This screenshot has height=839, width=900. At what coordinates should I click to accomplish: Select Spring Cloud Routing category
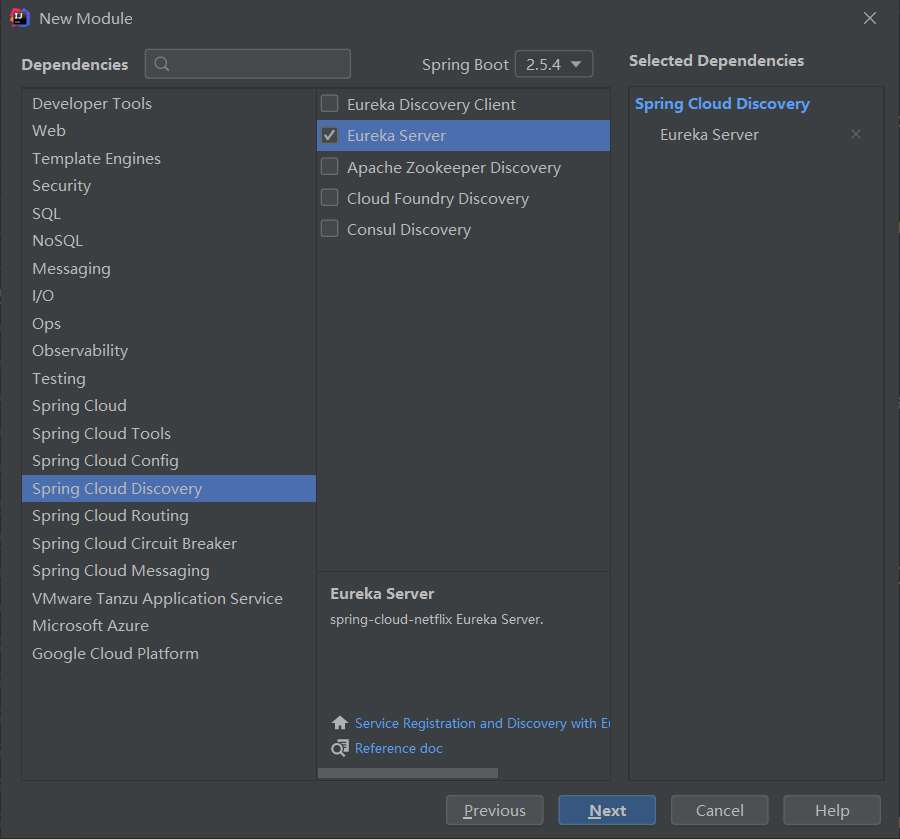[110, 516]
